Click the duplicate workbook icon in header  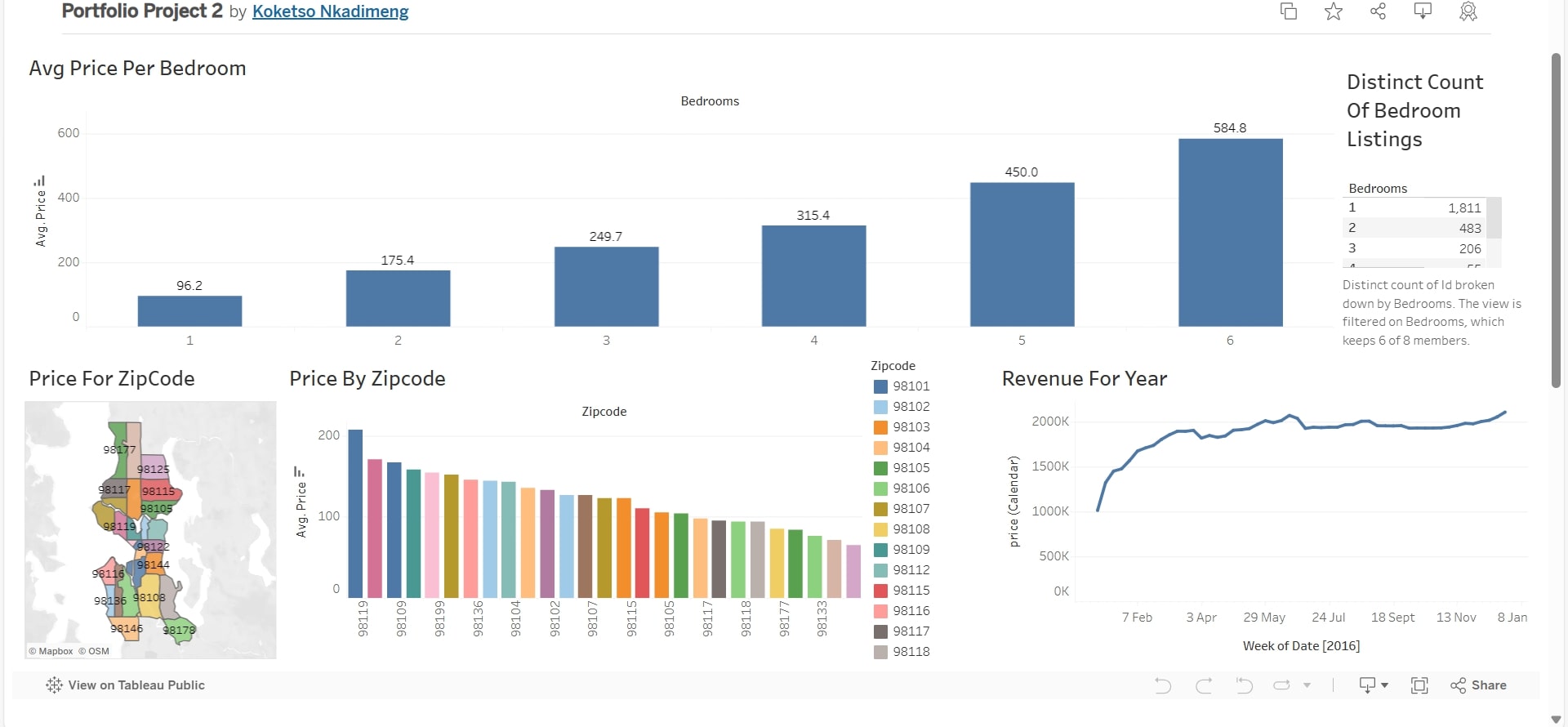coord(1289,11)
